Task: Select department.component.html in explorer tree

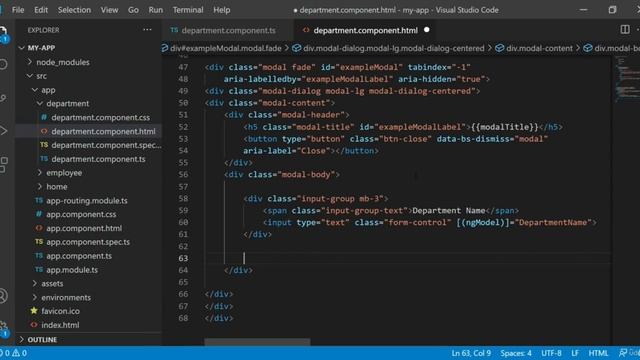Action: click(103, 131)
